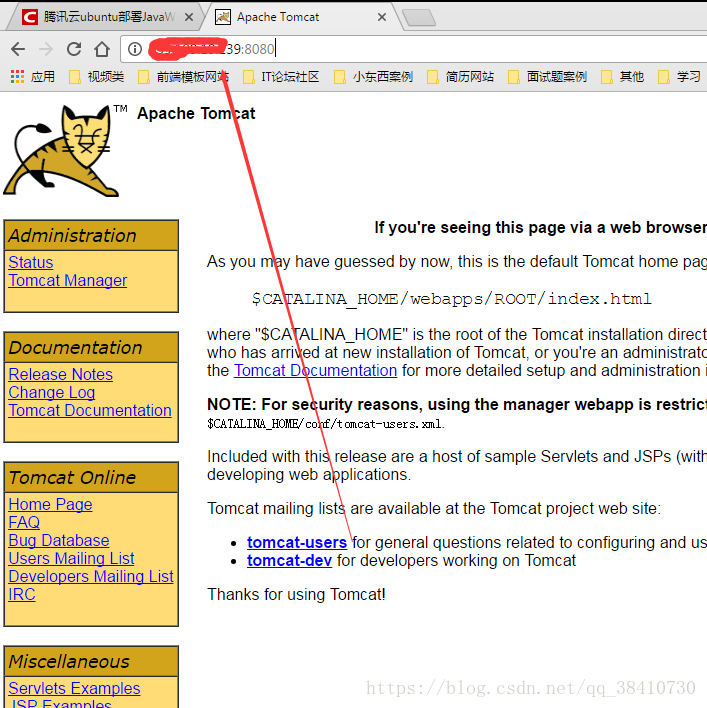Open the 其他 bookmark folder

623,77
